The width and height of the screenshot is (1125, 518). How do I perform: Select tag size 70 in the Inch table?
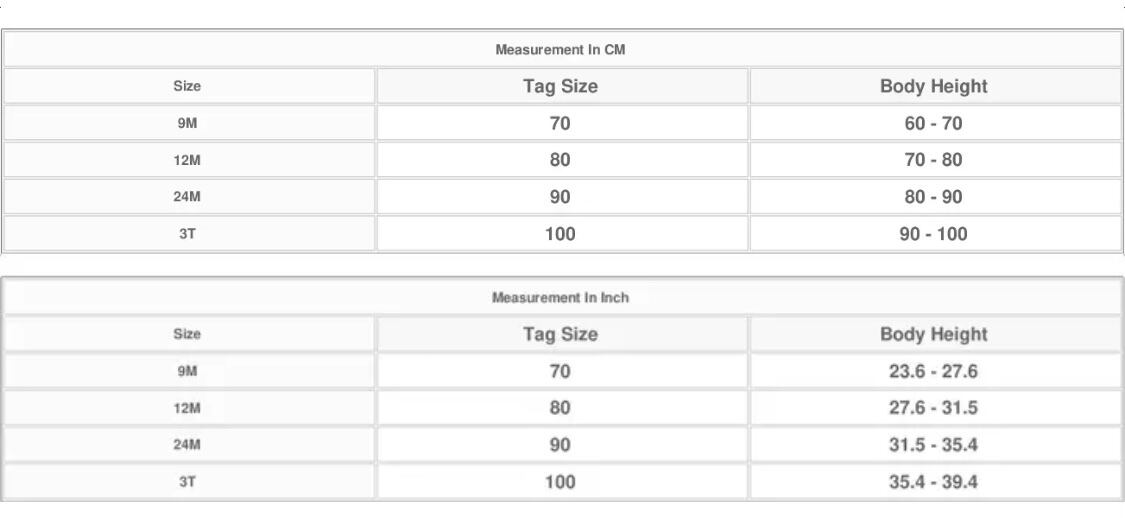click(x=560, y=371)
